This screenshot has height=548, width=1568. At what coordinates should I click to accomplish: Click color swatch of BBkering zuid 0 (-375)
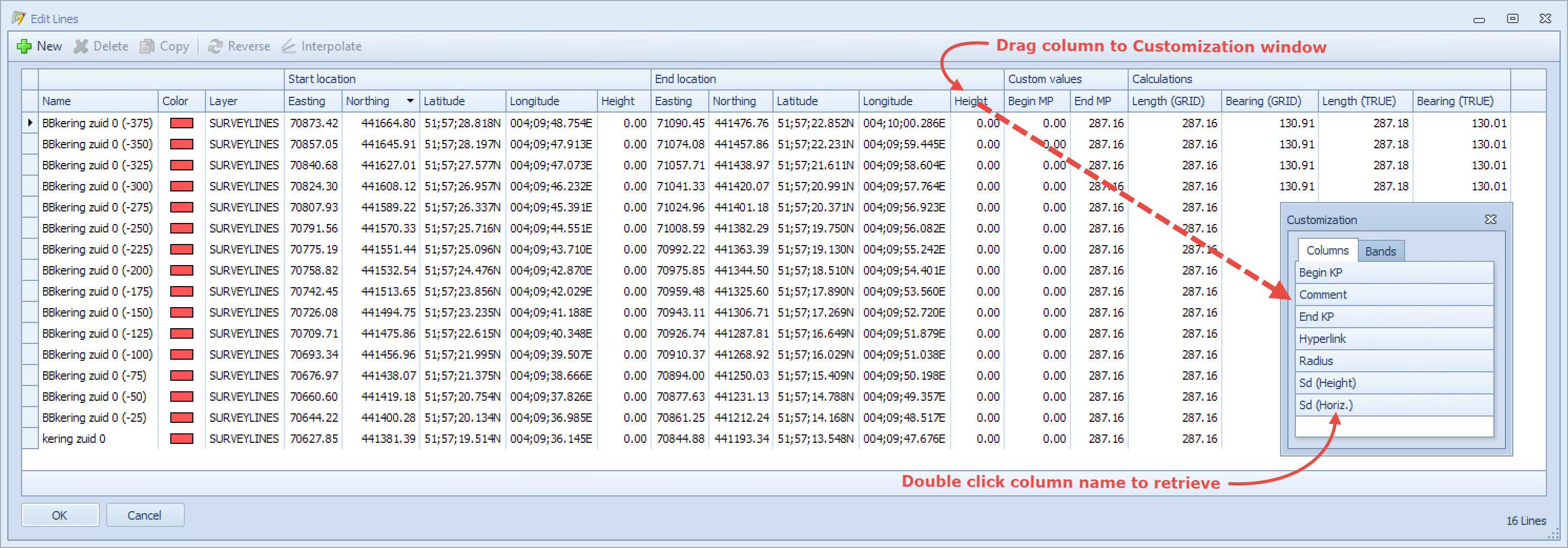[x=181, y=123]
